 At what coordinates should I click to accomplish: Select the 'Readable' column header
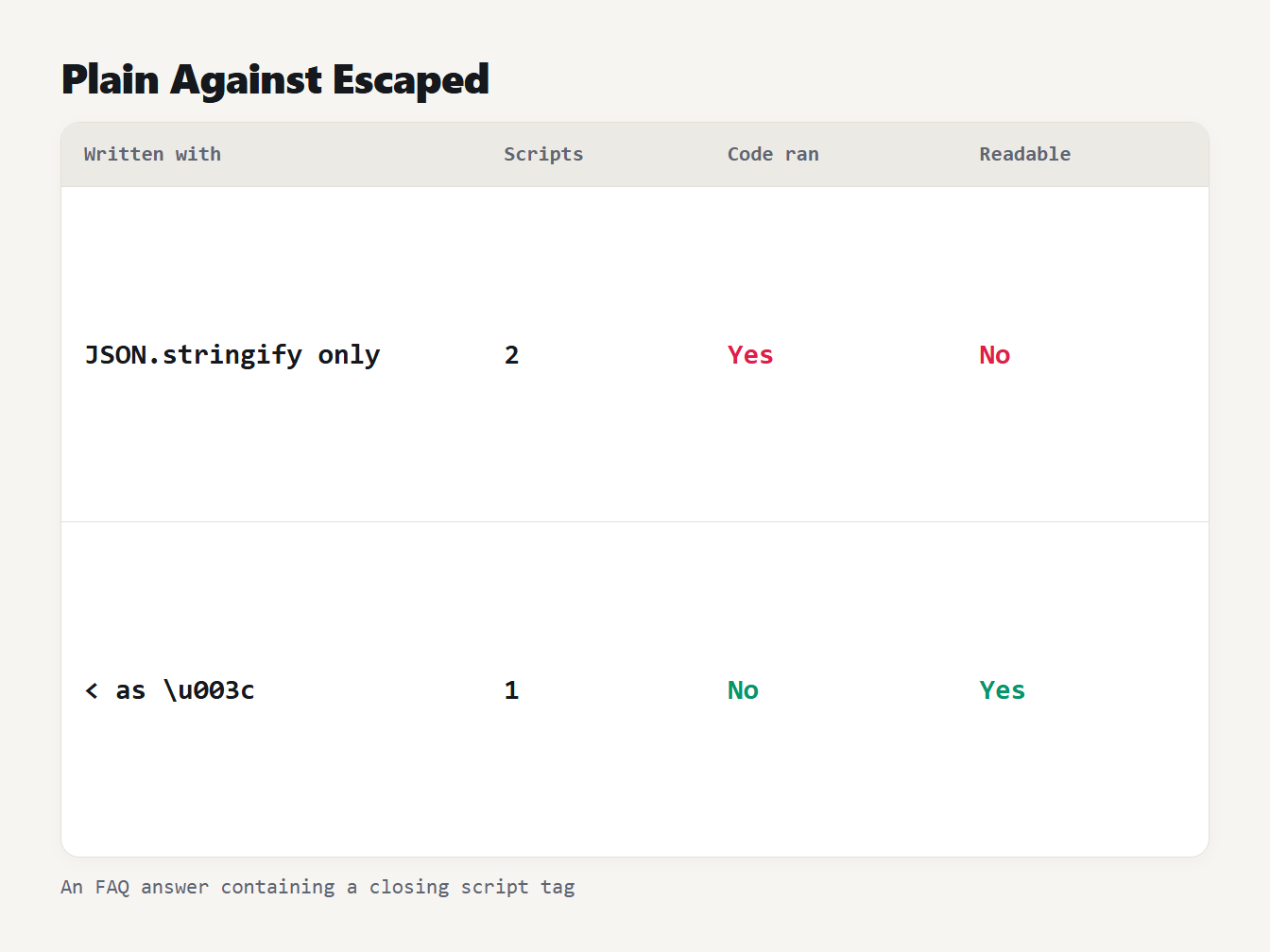1025,154
